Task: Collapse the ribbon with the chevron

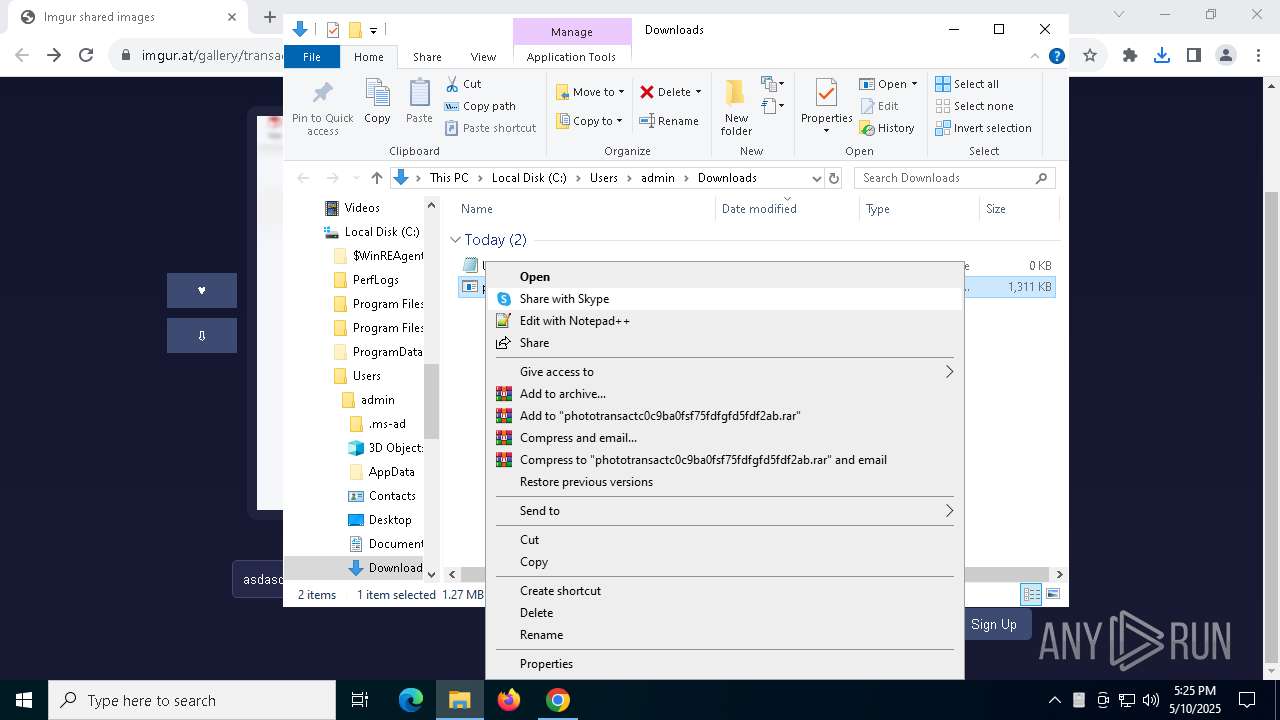Action: [x=1036, y=57]
